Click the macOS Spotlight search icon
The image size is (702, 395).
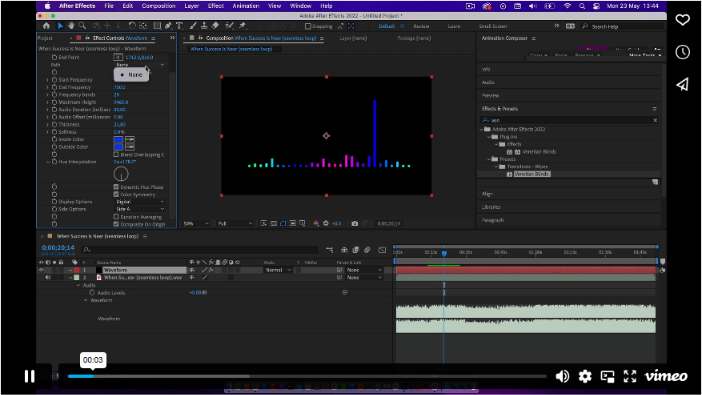click(x=582, y=6)
